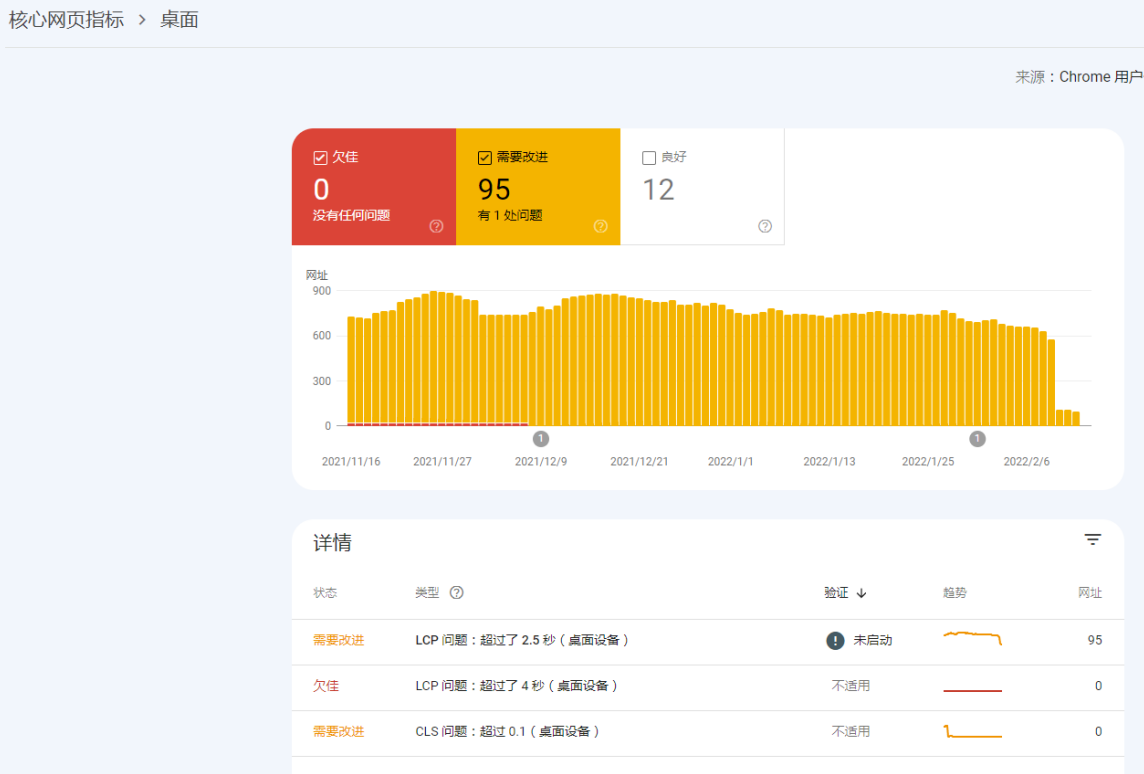This screenshot has height=774, width=1144.
Task: Click the help icon on 需要改进 card
Action: [x=600, y=227]
